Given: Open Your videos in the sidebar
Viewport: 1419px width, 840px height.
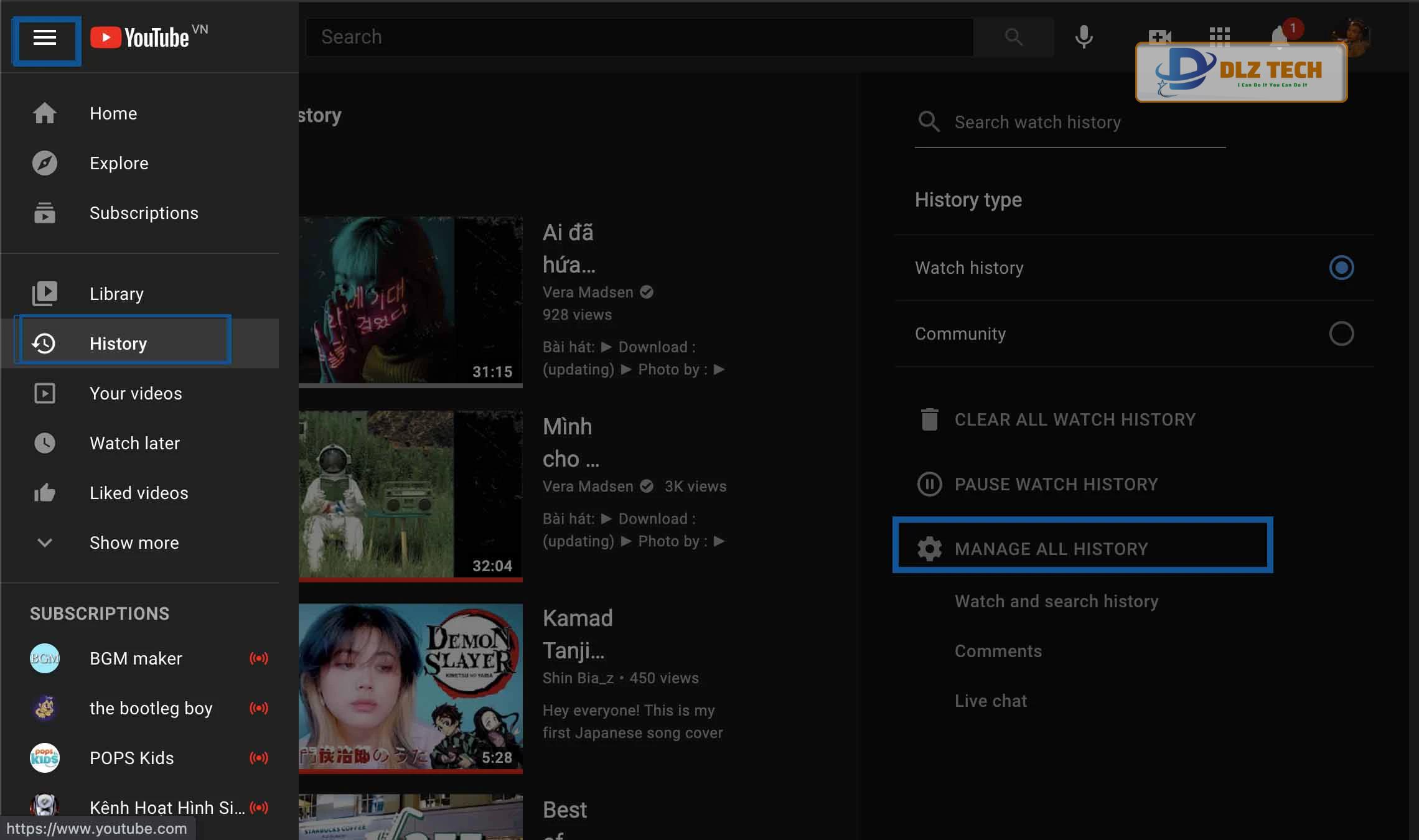Looking at the screenshot, I should (x=140, y=393).
